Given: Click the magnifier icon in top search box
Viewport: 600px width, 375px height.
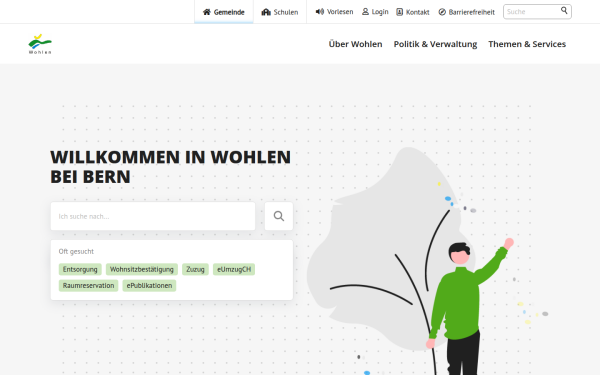Looking at the screenshot, I should click(564, 10).
